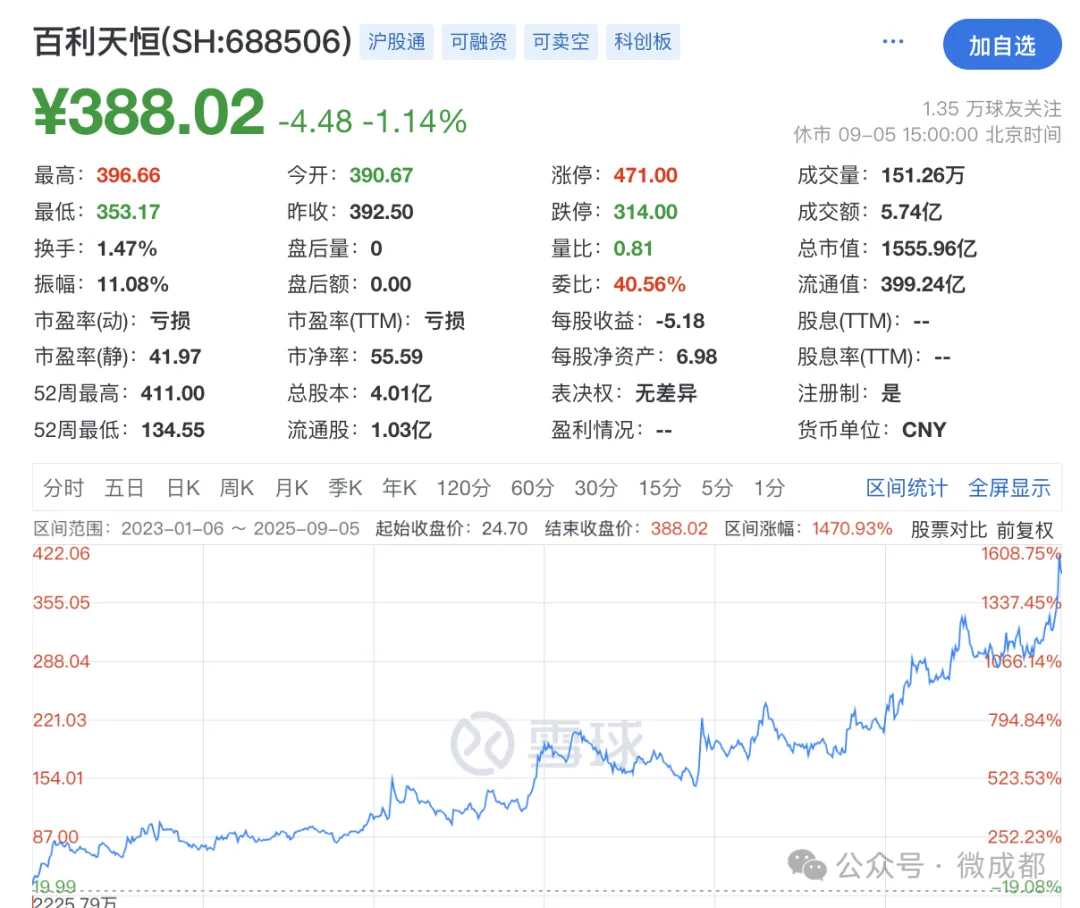Image resolution: width=1080 pixels, height=908 pixels.
Task: Show the 月K chart
Action: pyautogui.click(x=292, y=488)
